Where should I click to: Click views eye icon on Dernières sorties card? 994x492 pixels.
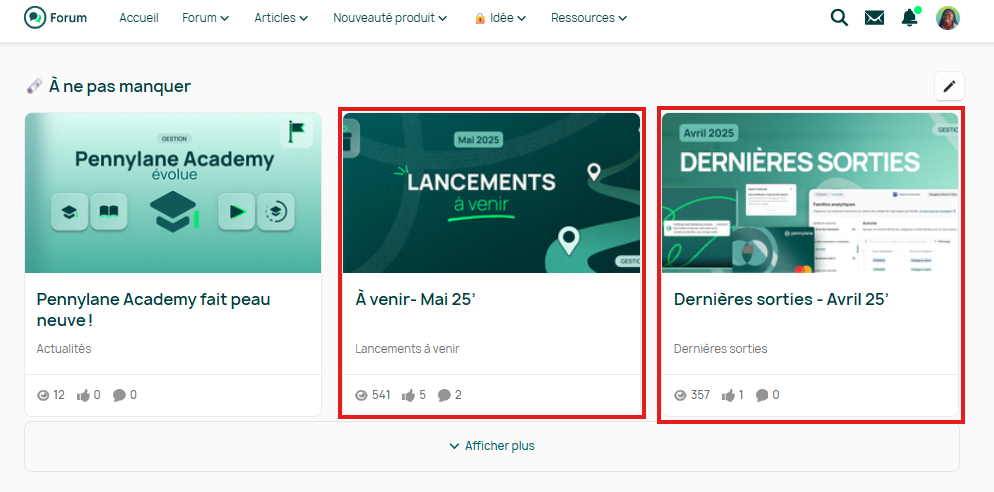[680, 395]
